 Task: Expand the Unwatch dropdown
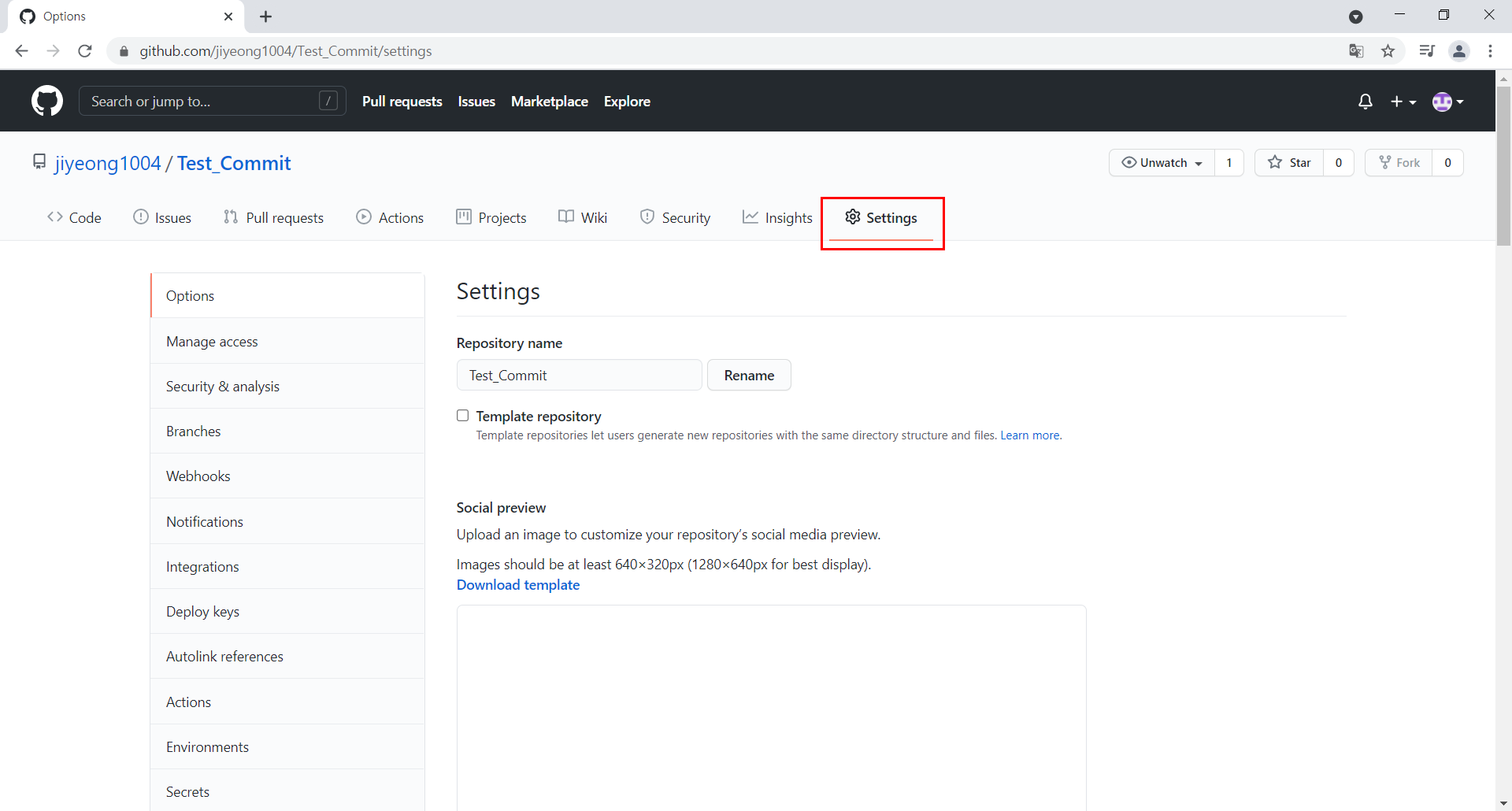click(1162, 163)
